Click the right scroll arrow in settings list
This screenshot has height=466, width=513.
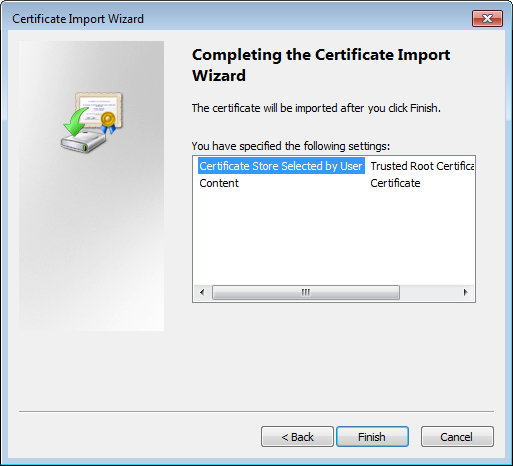click(465, 292)
